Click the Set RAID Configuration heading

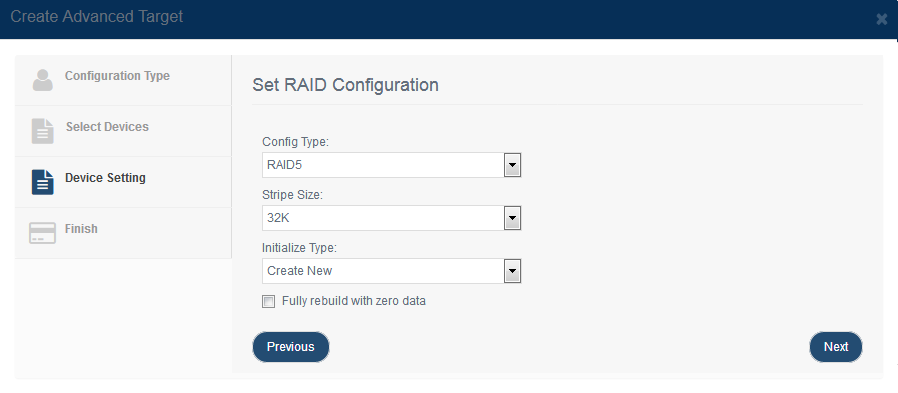click(x=345, y=85)
